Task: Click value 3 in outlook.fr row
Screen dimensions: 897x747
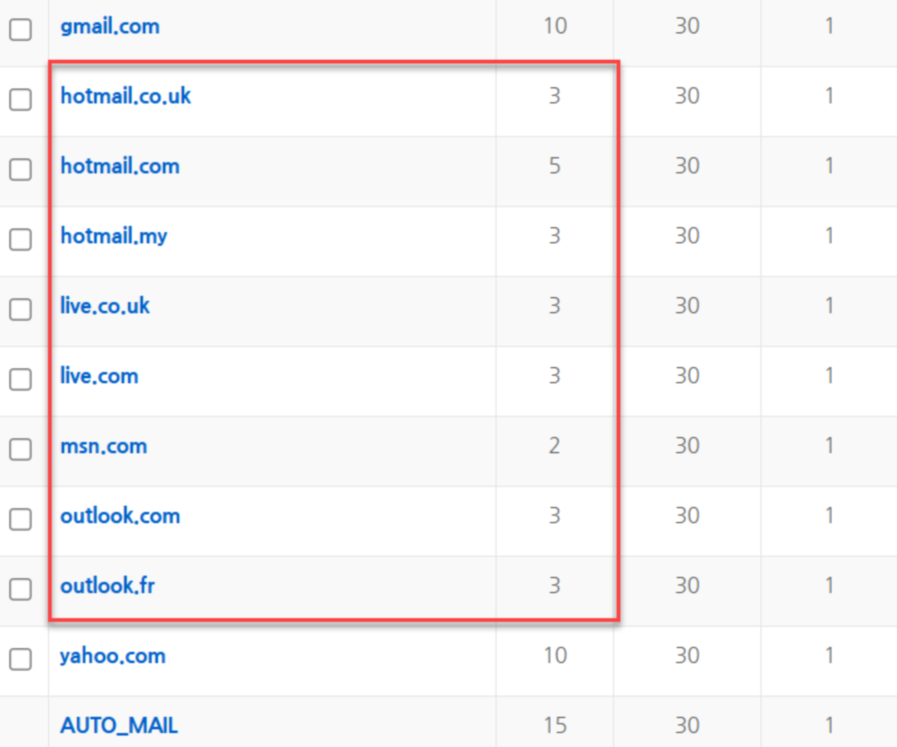Action: [x=555, y=585]
